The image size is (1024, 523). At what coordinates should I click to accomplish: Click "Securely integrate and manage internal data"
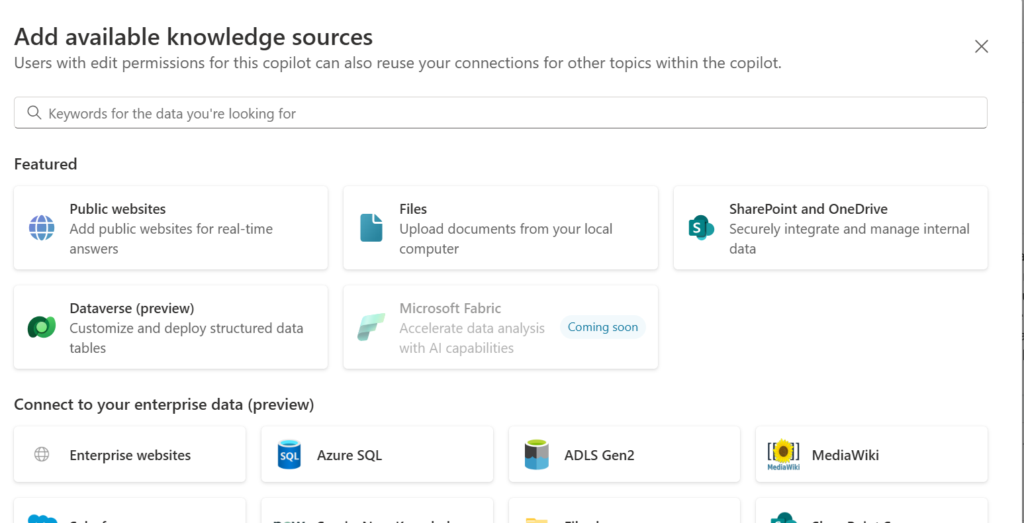tap(849, 239)
